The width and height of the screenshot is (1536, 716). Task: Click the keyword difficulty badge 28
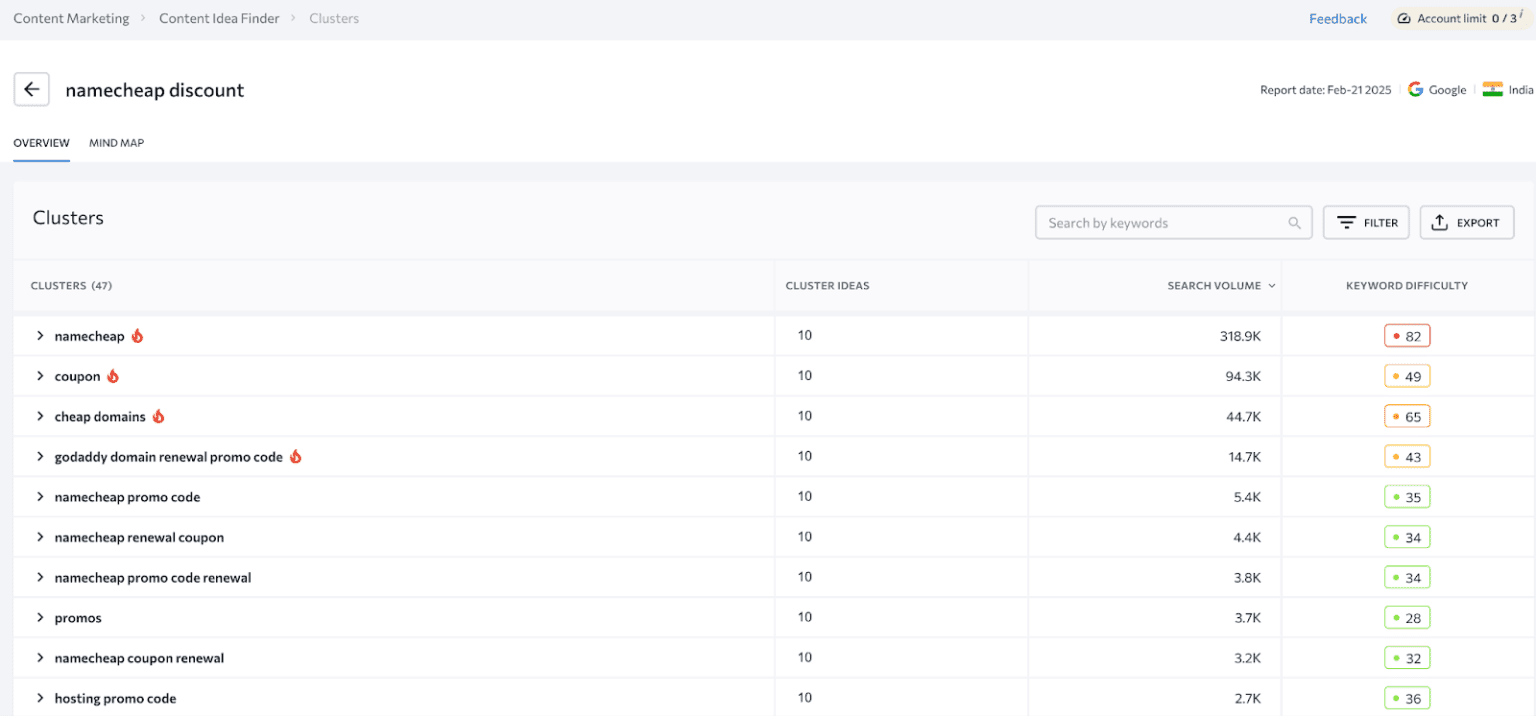pos(1407,618)
